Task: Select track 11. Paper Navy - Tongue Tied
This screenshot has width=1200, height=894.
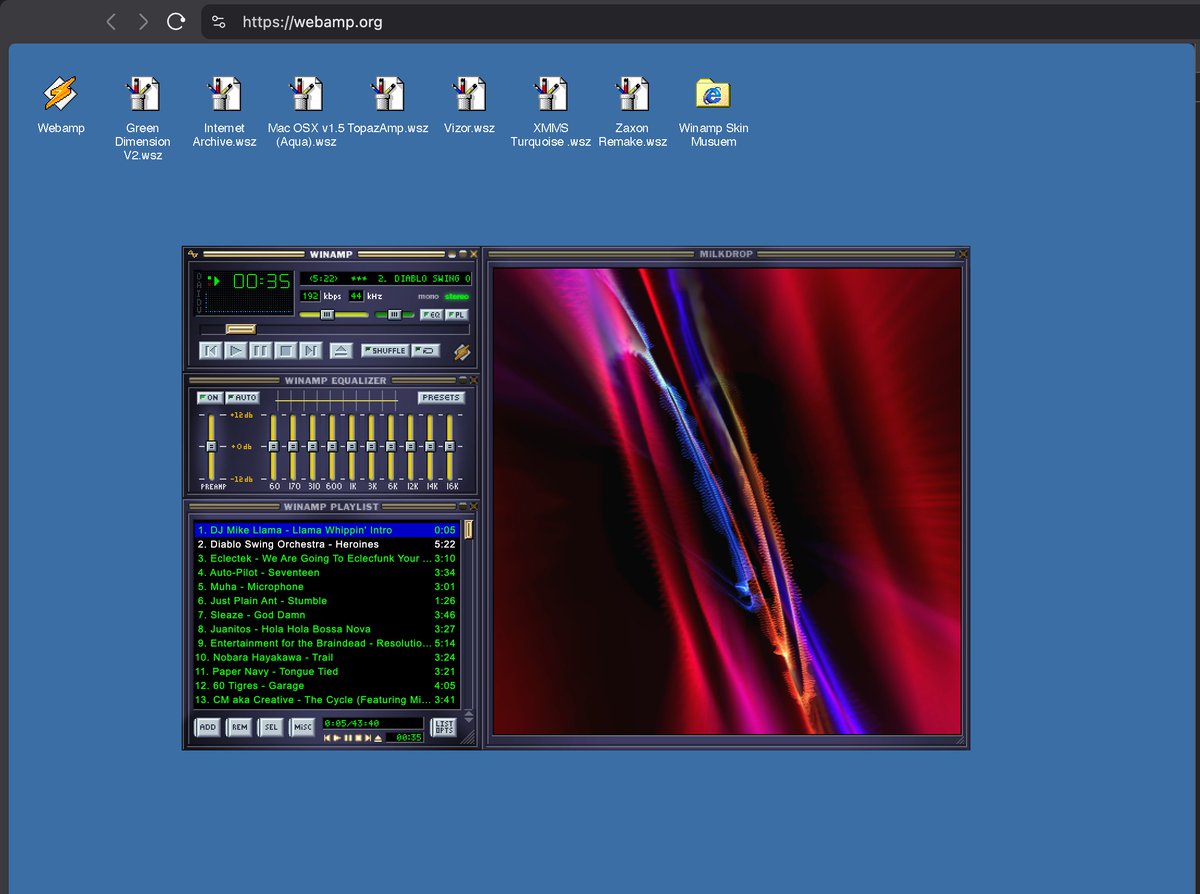Action: click(x=326, y=671)
